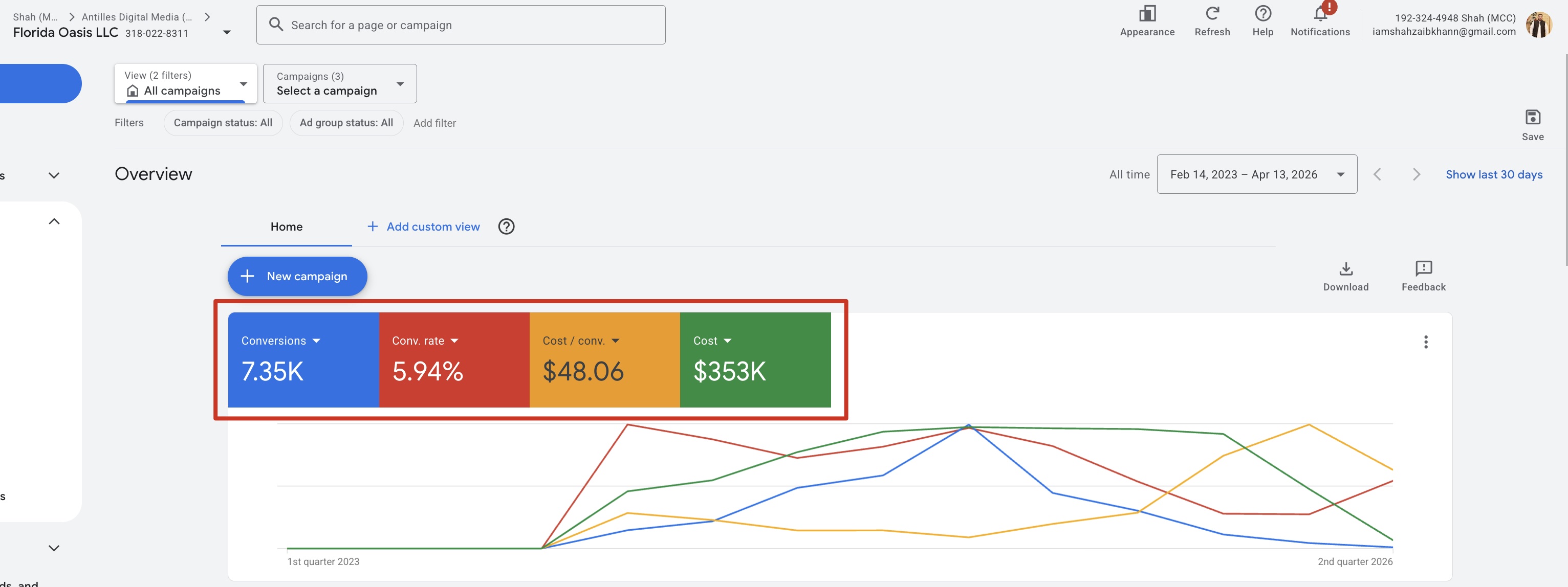
Task: Click the orange Cost / conv. value $48.06
Action: click(583, 372)
